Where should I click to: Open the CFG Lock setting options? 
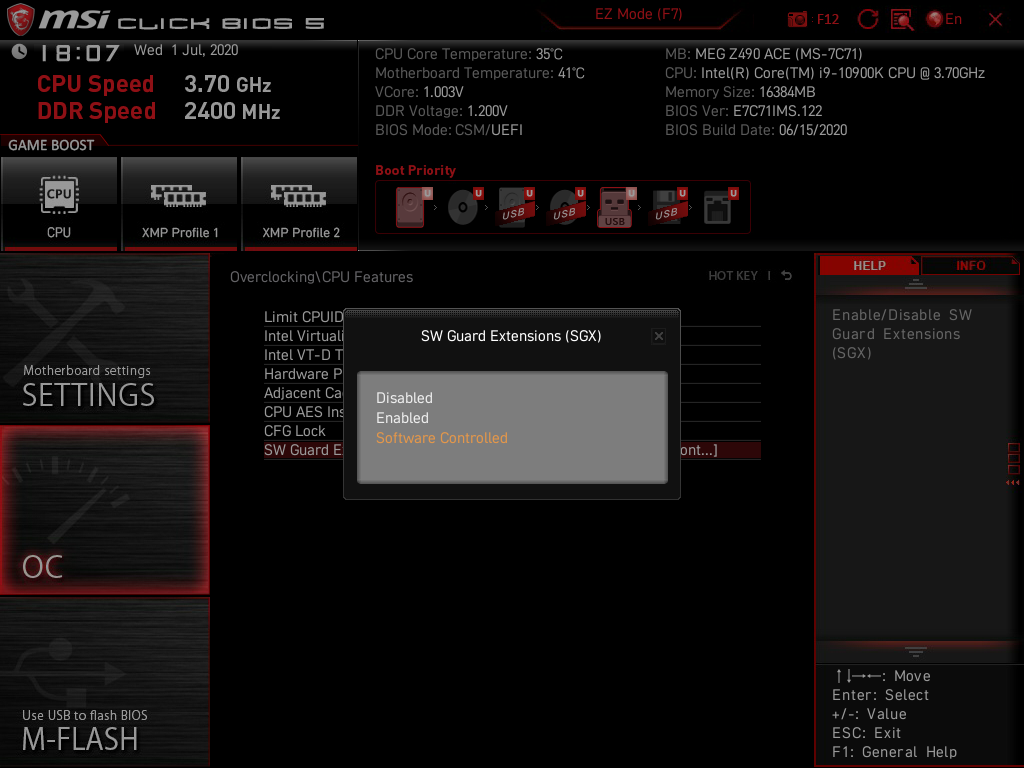click(x=299, y=431)
